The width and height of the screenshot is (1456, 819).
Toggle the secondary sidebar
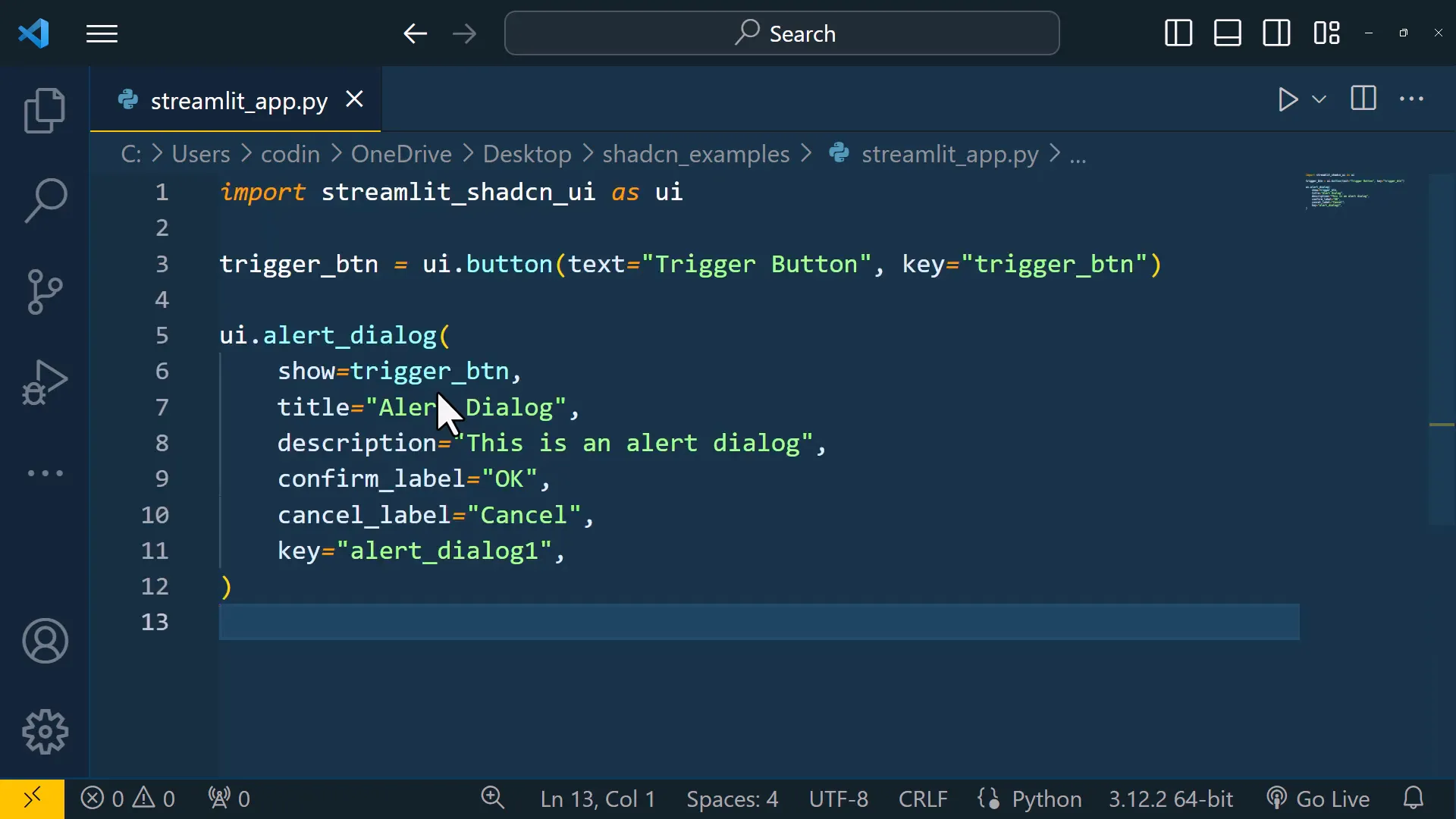(1277, 33)
